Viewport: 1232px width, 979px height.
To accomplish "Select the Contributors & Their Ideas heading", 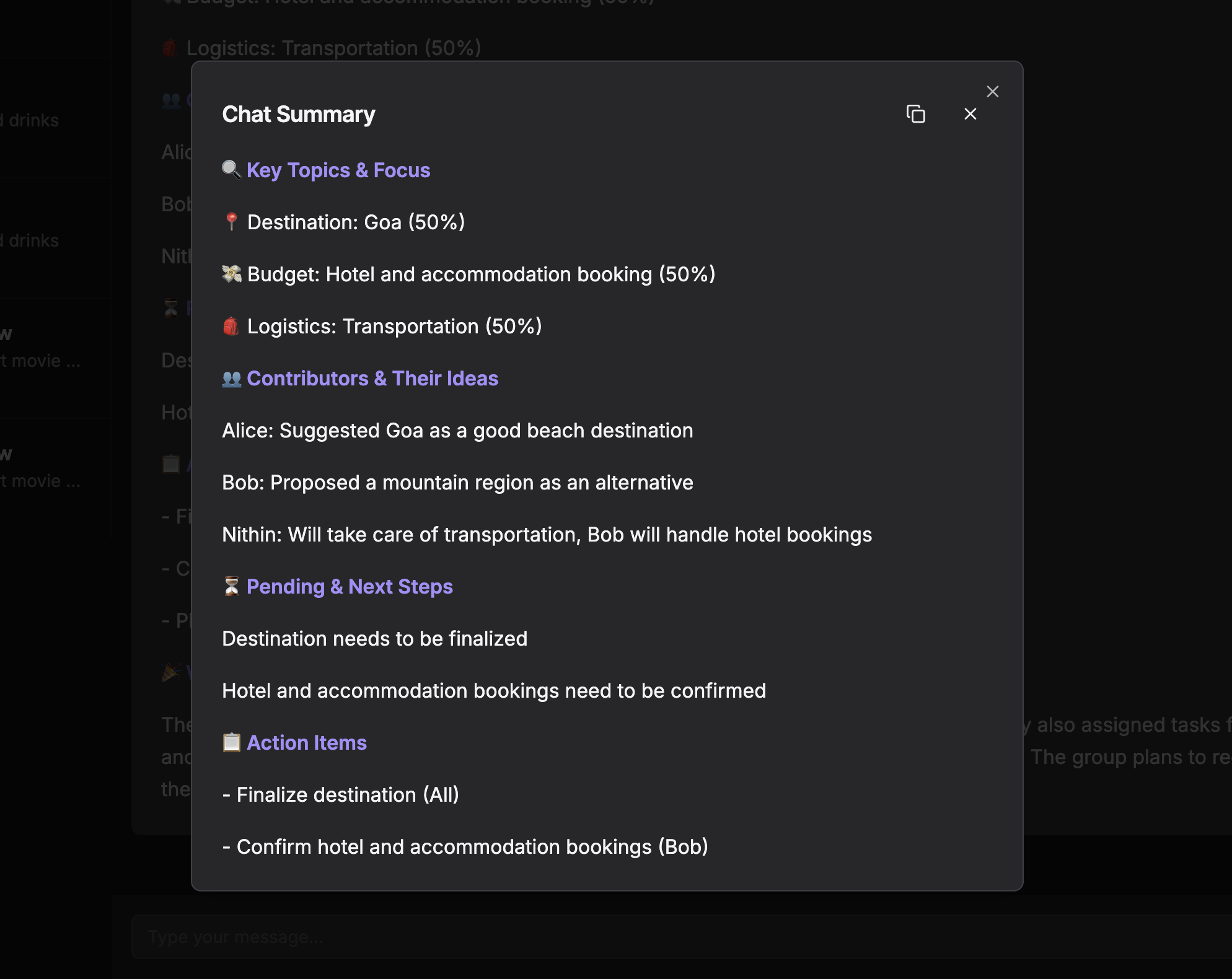I will (x=372, y=379).
